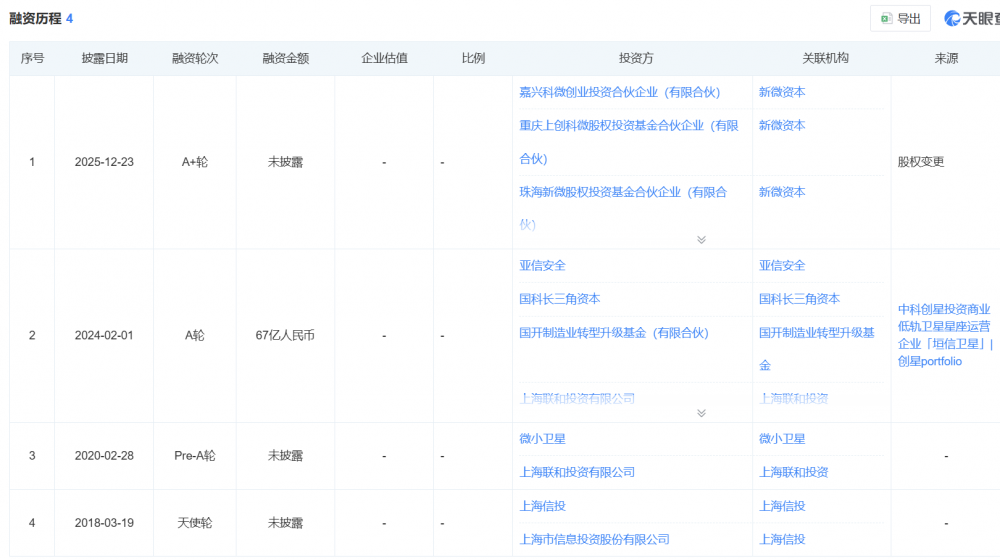Screen dimensions: 1000x559
Task: Click the 导出 export button
Action: point(900,19)
